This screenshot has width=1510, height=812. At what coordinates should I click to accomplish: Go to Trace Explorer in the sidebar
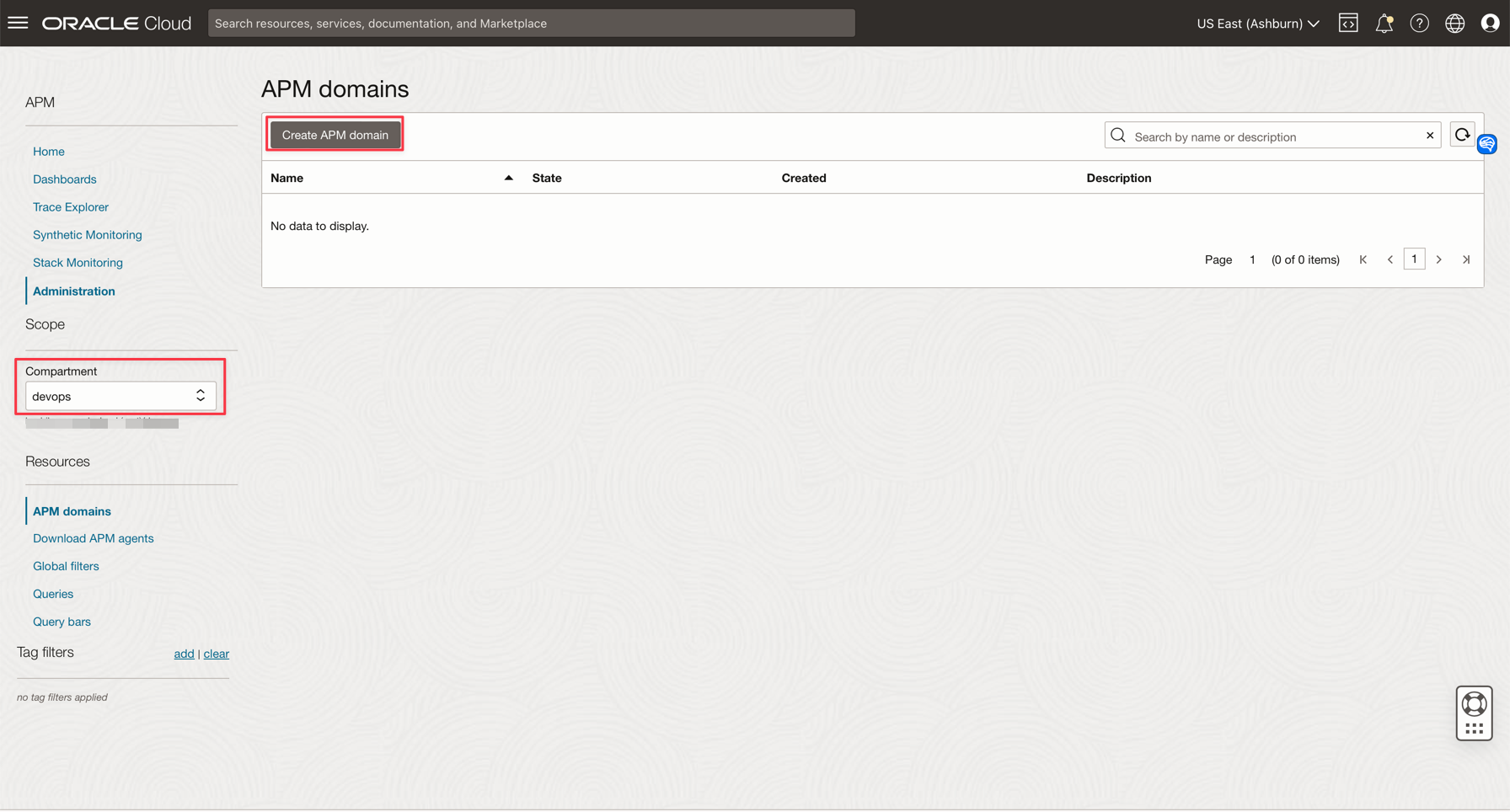[71, 207]
